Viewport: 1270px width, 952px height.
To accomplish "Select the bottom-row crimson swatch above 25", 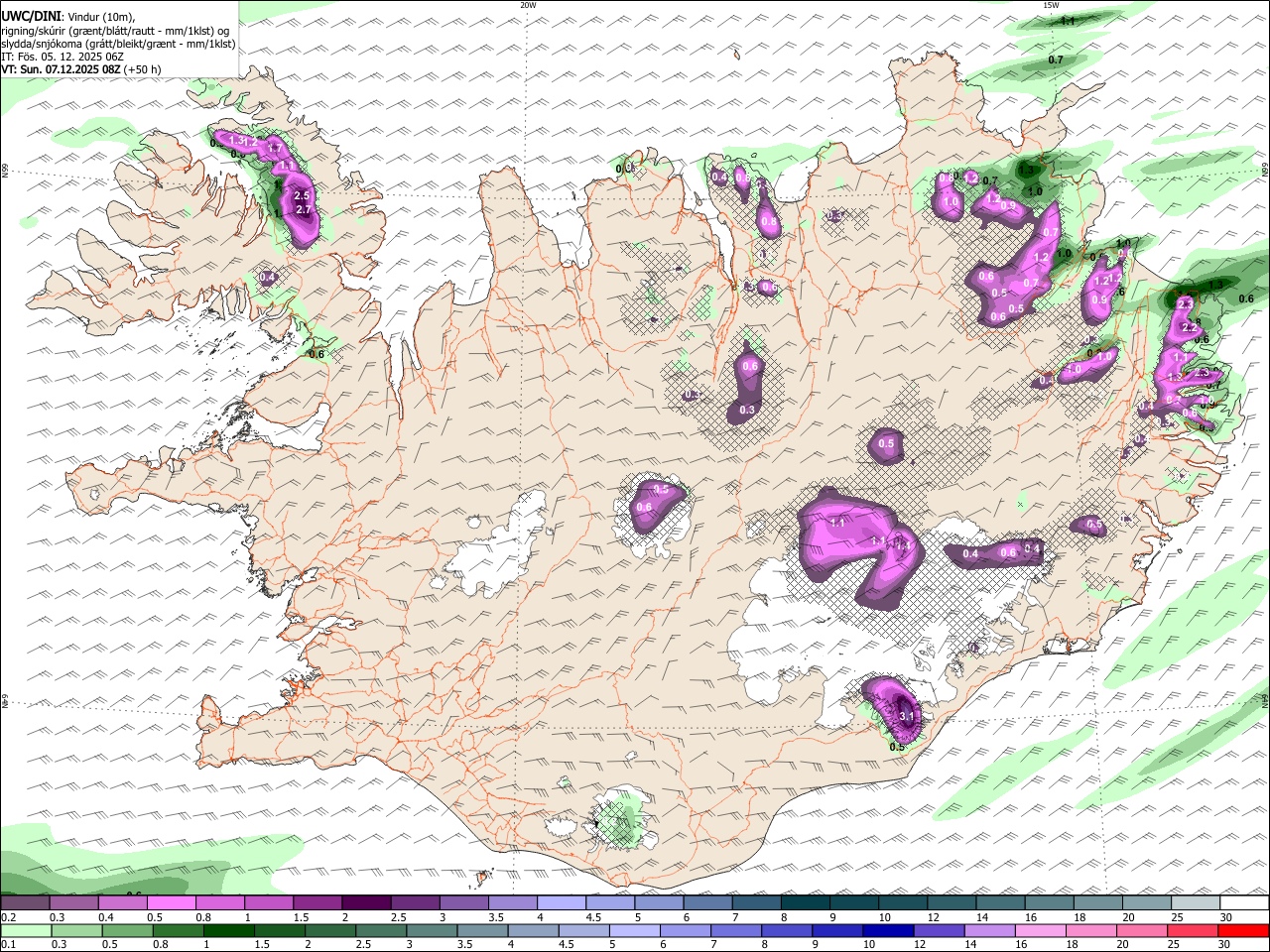I will tap(1194, 930).
